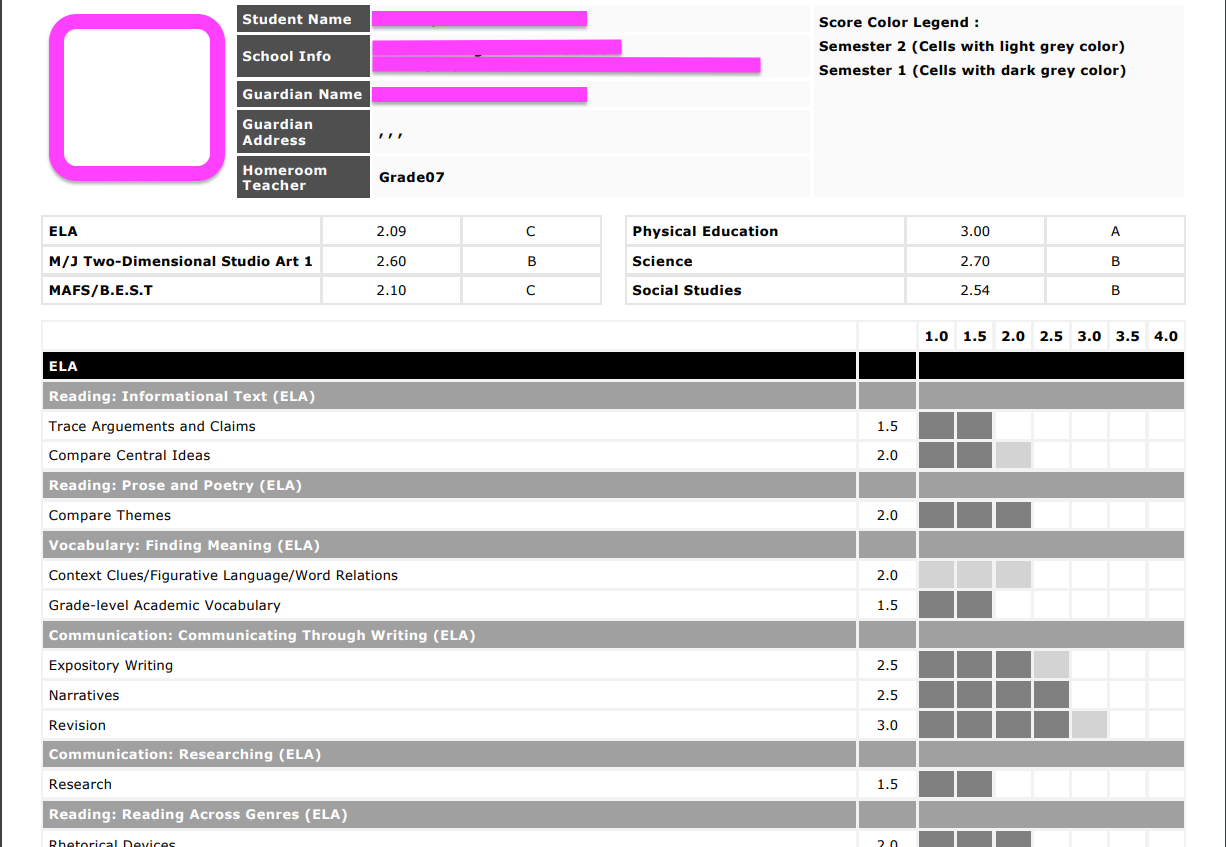The height and width of the screenshot is (847, 1226).
Task: Click the Narratives row
Action: click(x=613, y=695)
